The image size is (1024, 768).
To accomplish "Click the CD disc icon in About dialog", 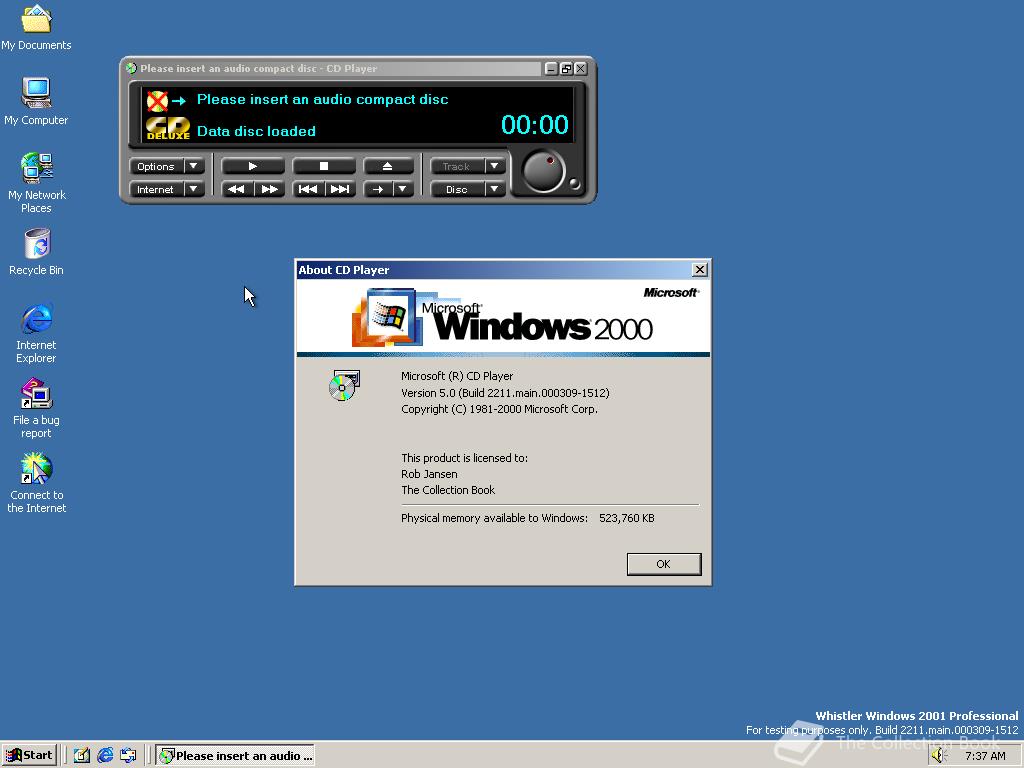I will (344, 385).
